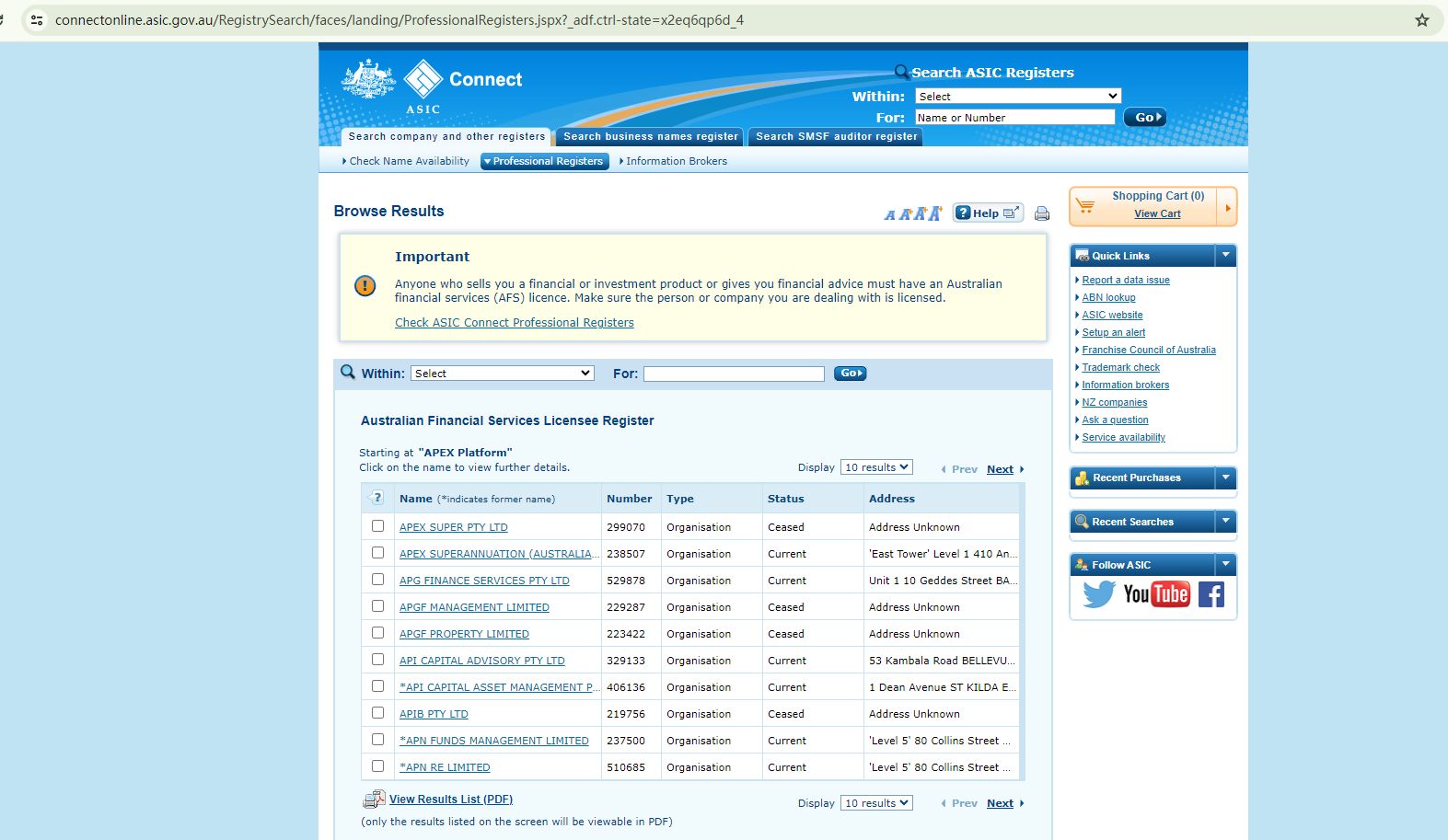Viewport: 1448px width, 840px height.
Task: Open the results Within Select dropdown
Action: click(502, 374)
